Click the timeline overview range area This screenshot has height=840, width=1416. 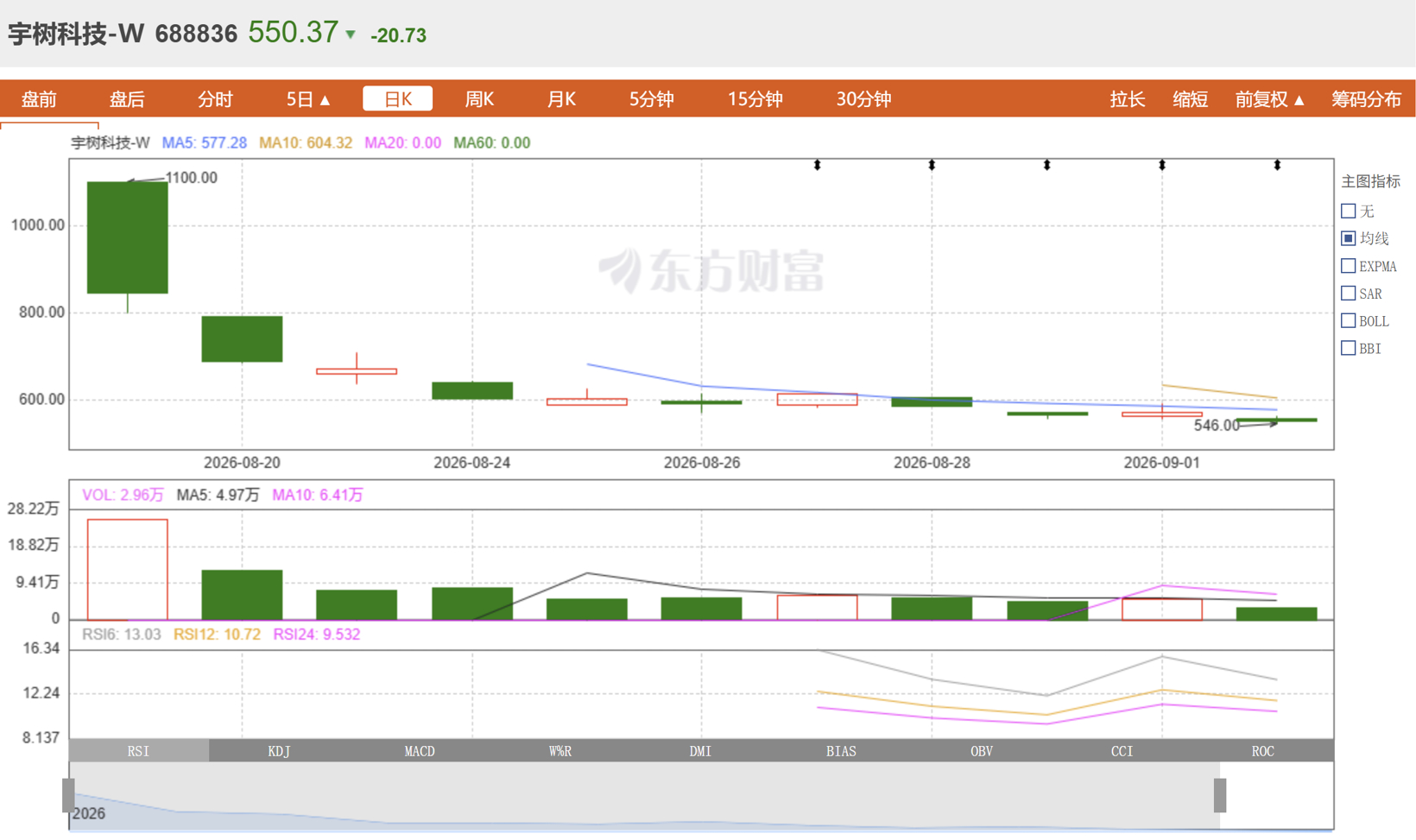644,797
